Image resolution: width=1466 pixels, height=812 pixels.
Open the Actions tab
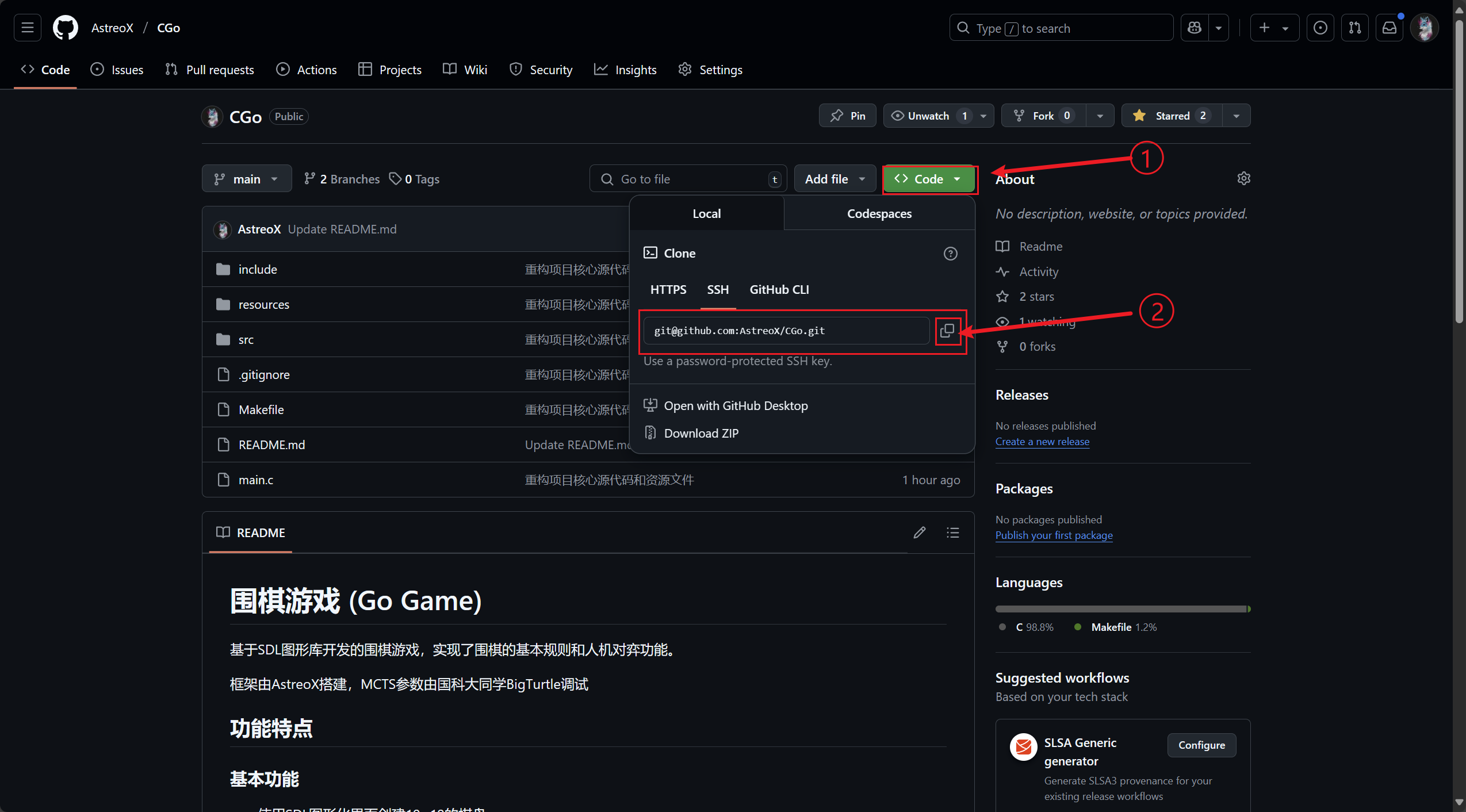(307, 70)
